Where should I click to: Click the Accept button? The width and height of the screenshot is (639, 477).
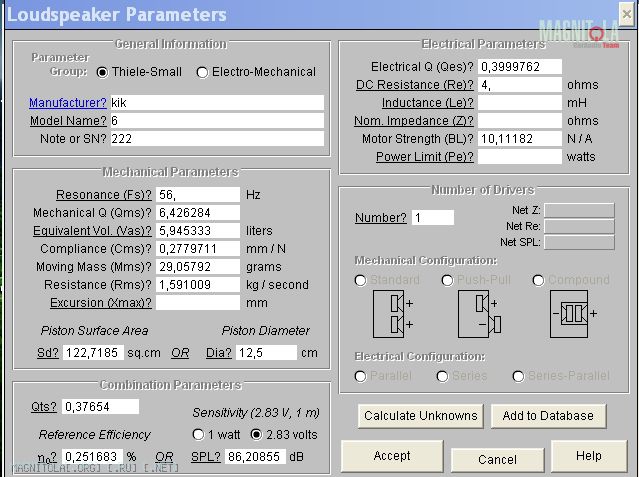coord(392,456)
